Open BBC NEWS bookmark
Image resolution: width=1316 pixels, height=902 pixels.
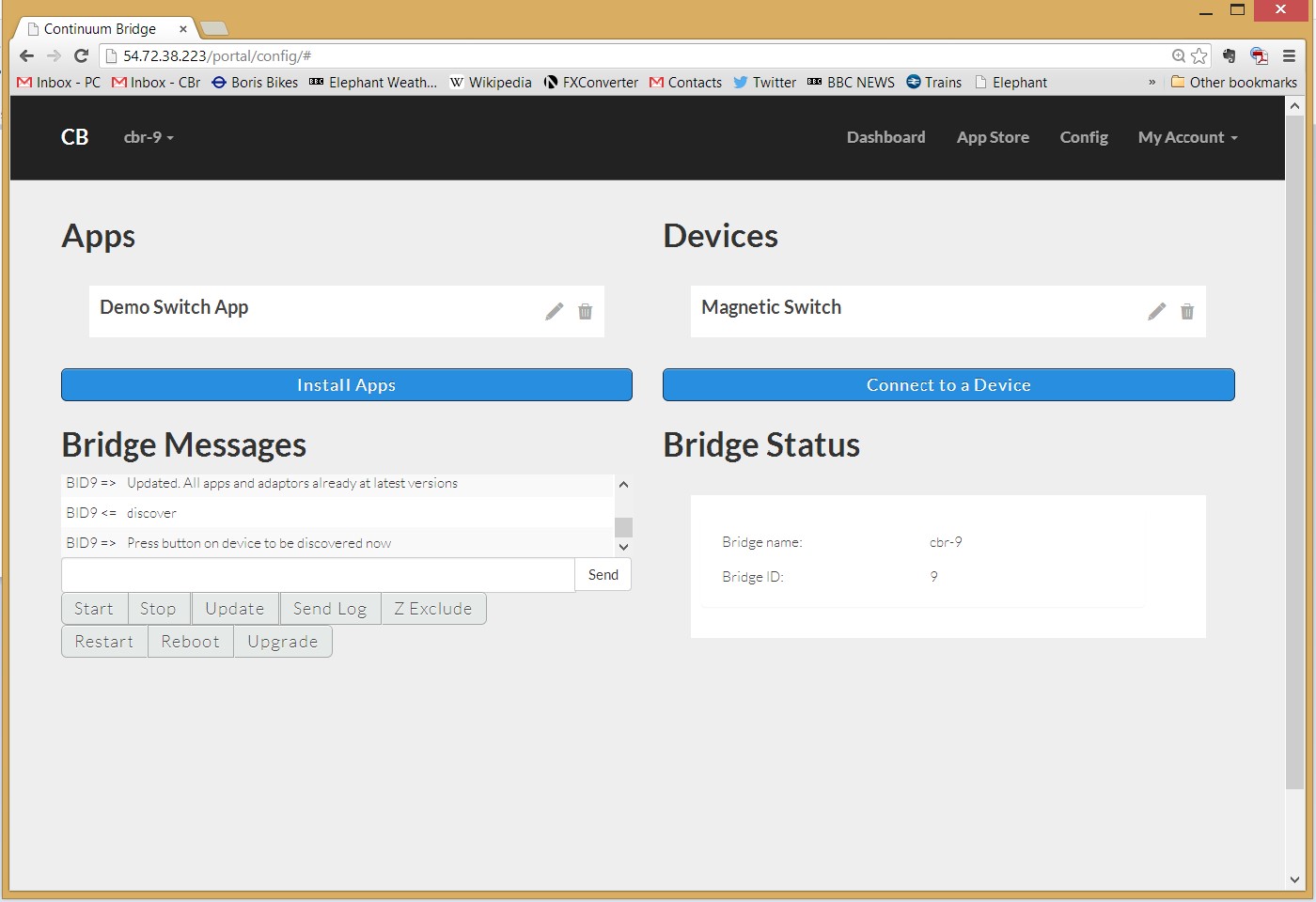click(851, 82)
